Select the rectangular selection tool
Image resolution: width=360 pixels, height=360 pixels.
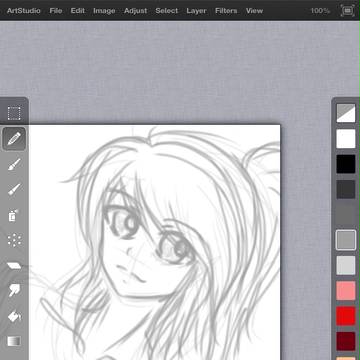click(14, 113)
